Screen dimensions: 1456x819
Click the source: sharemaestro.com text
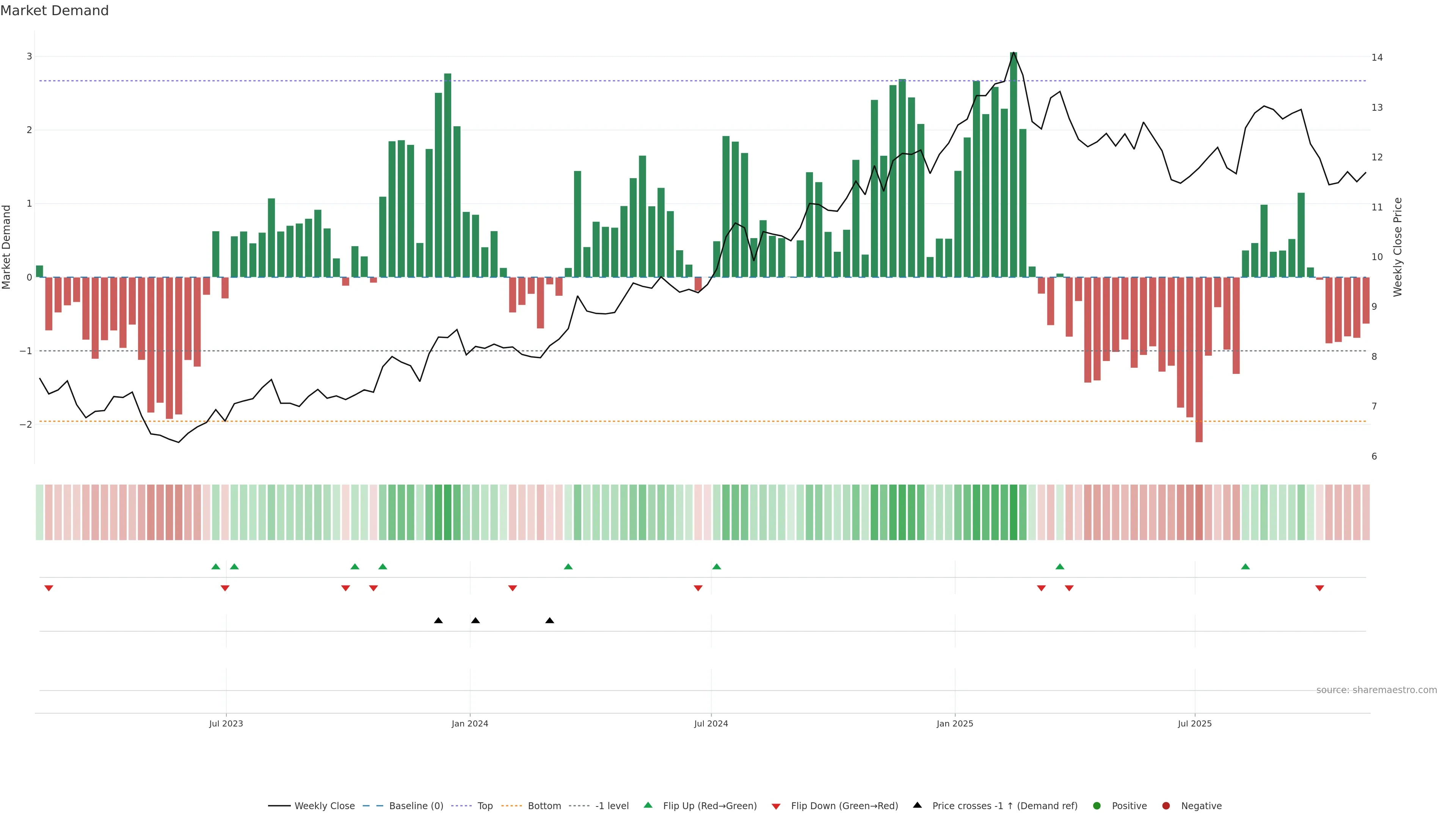click(1376, 690)
